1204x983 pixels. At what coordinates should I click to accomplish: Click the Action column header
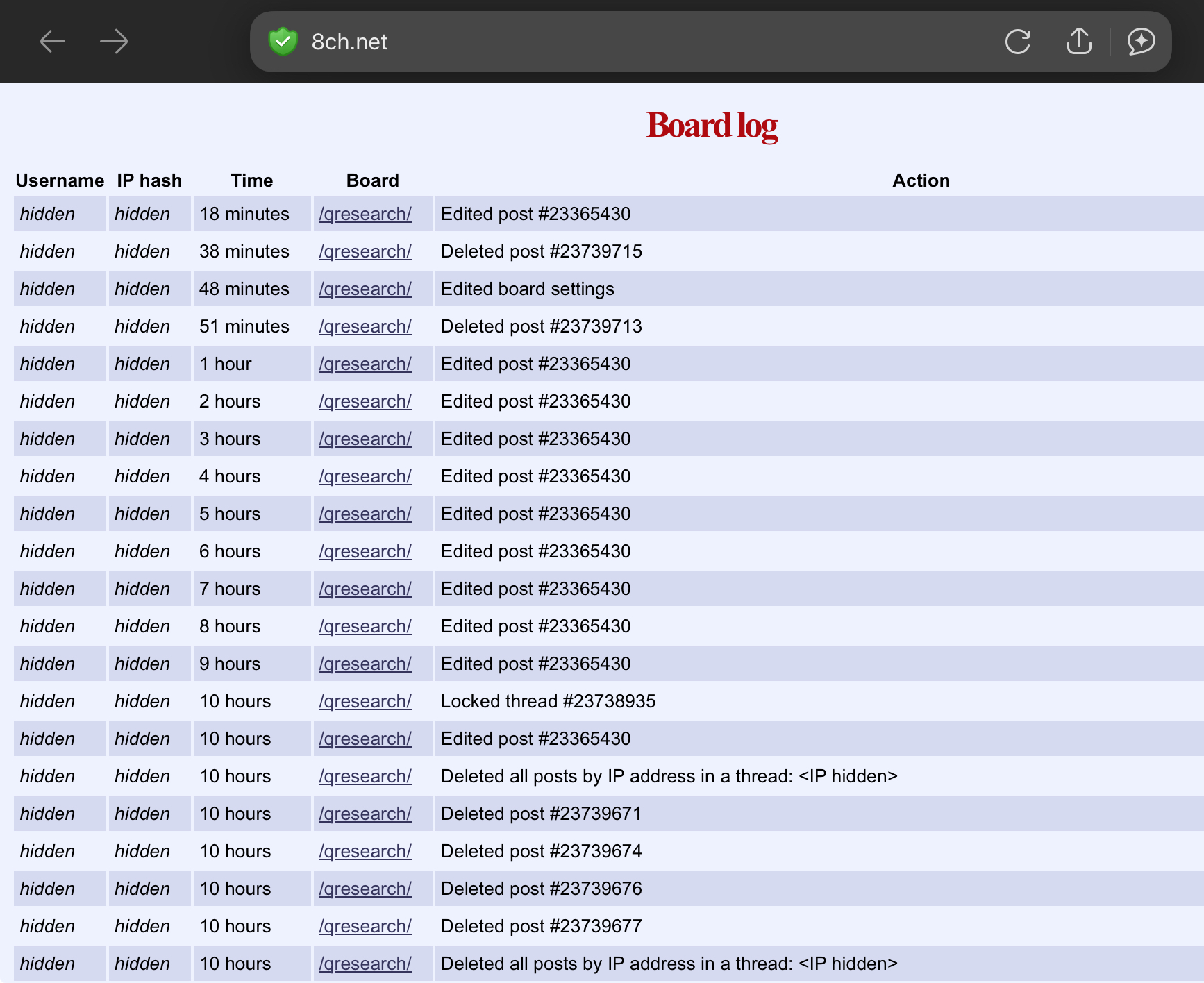921,180
